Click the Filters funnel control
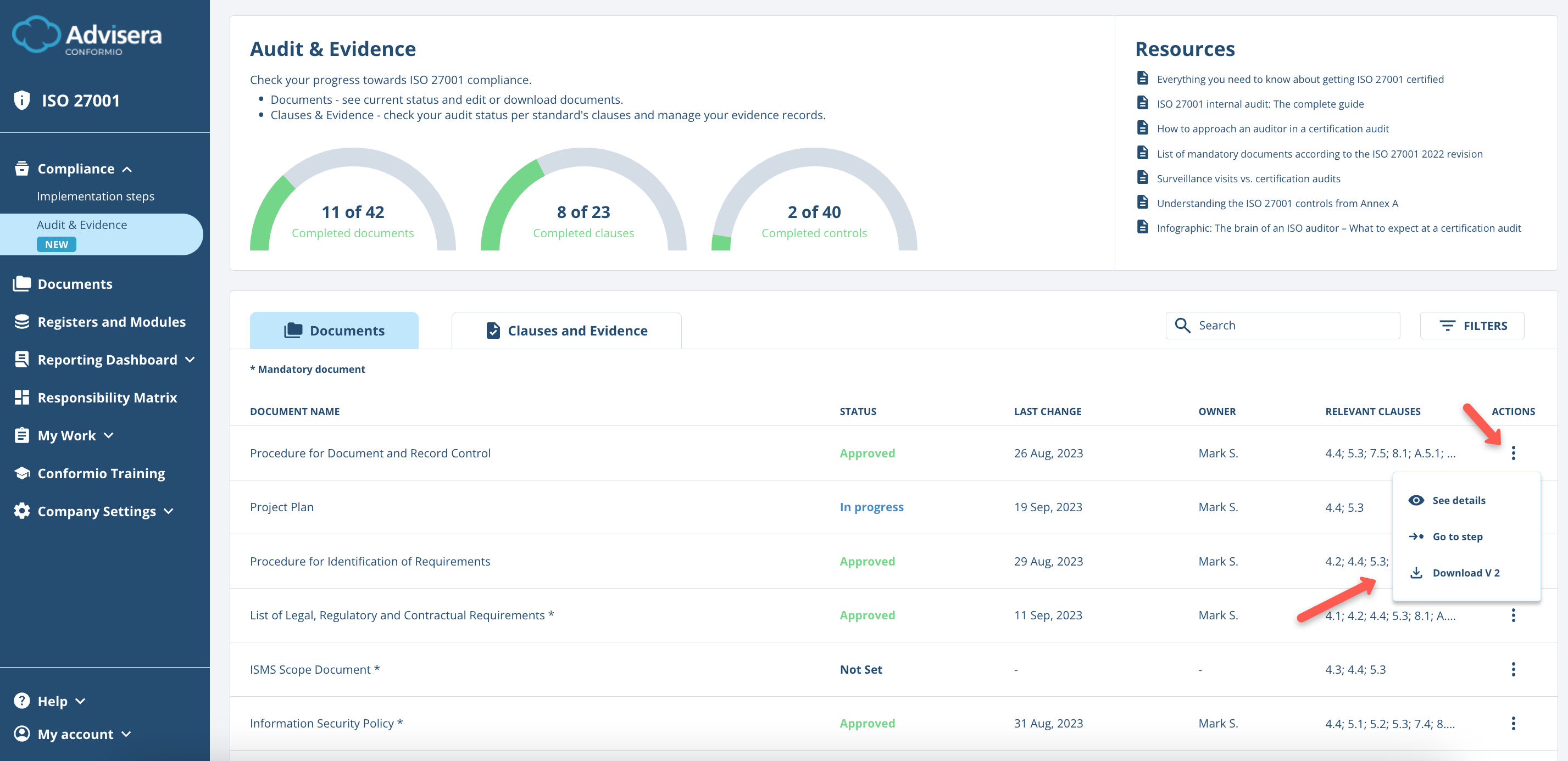 click(x=1472, y=326)
